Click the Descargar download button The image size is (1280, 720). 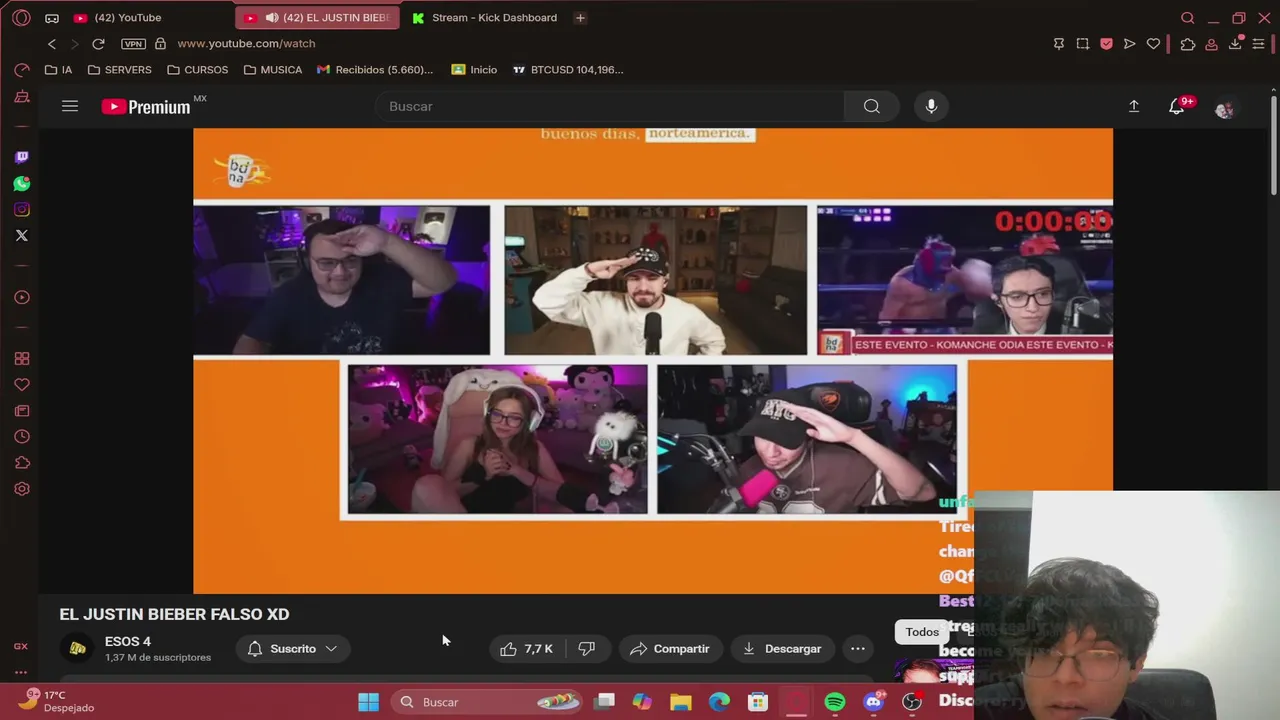(782, 649)
